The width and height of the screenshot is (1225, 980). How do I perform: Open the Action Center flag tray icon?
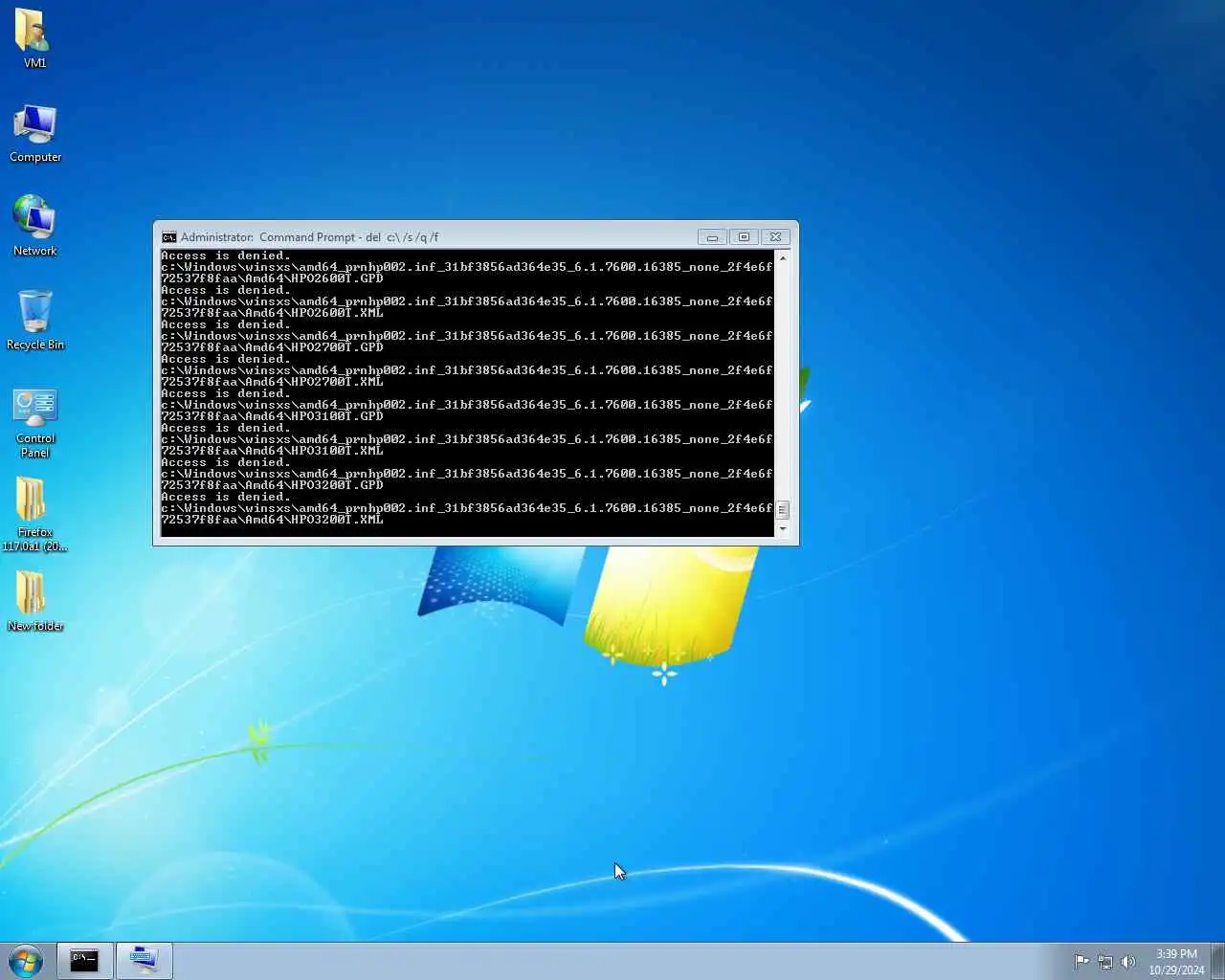tap(1081, 962)
